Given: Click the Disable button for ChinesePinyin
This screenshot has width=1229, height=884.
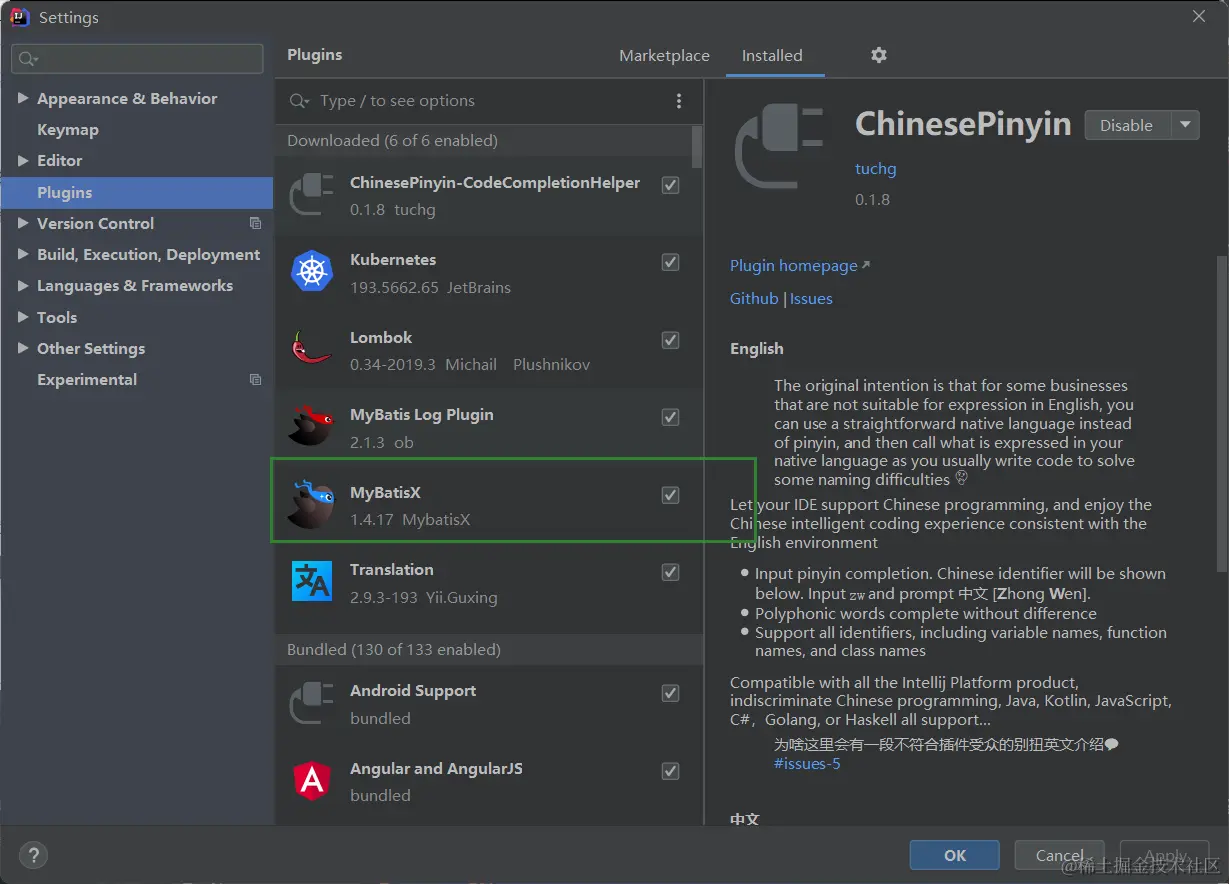Looking at the screenshot, I should (x=1127, y=125).
